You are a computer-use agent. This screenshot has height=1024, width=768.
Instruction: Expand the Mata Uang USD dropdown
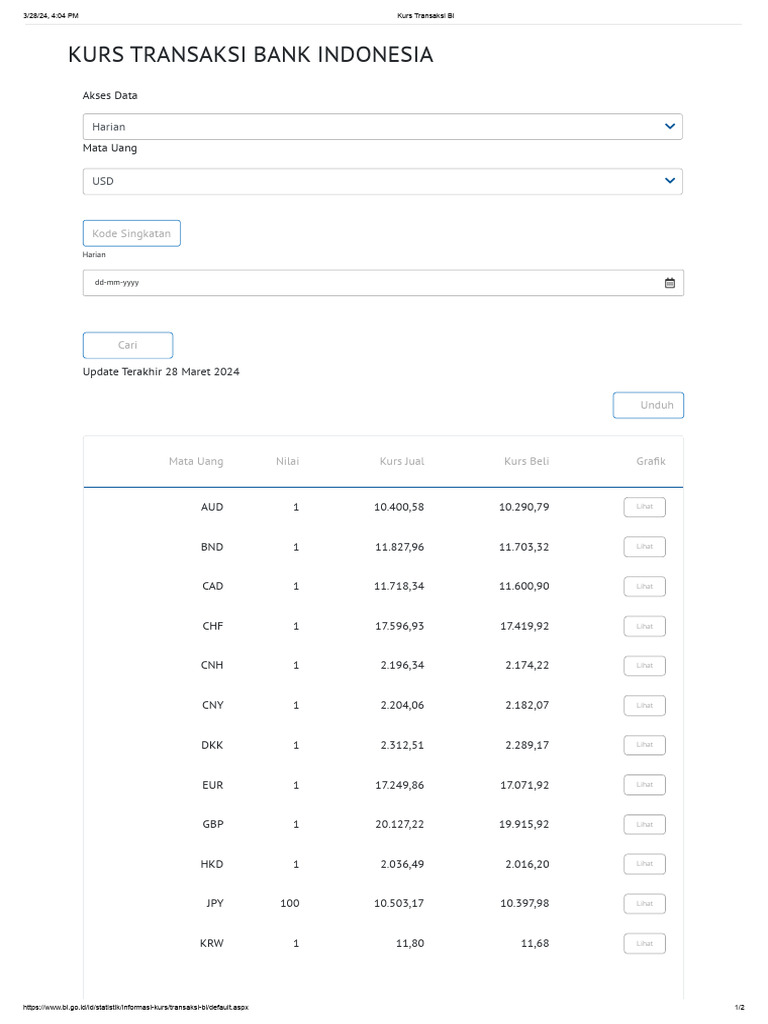click(382, 181)
